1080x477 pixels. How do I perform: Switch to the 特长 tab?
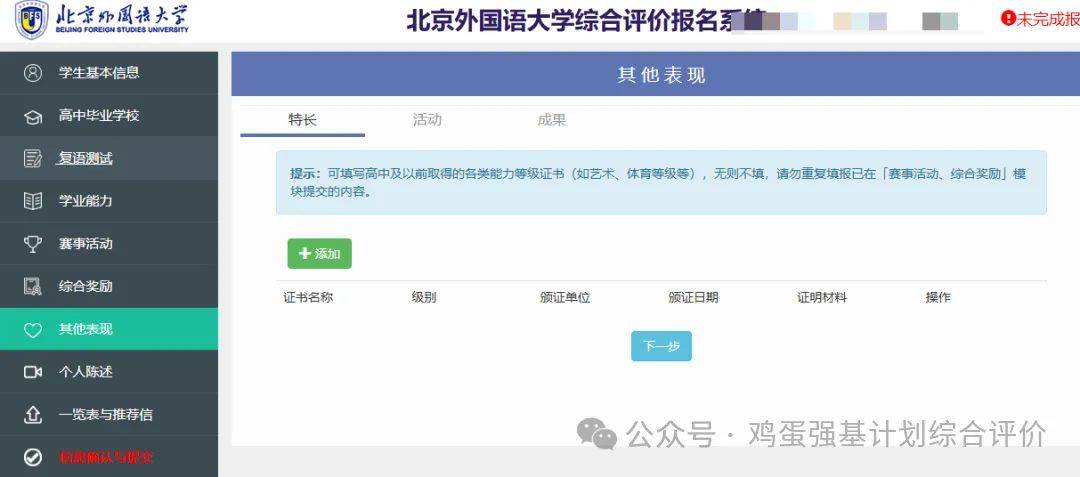[302, 120]
